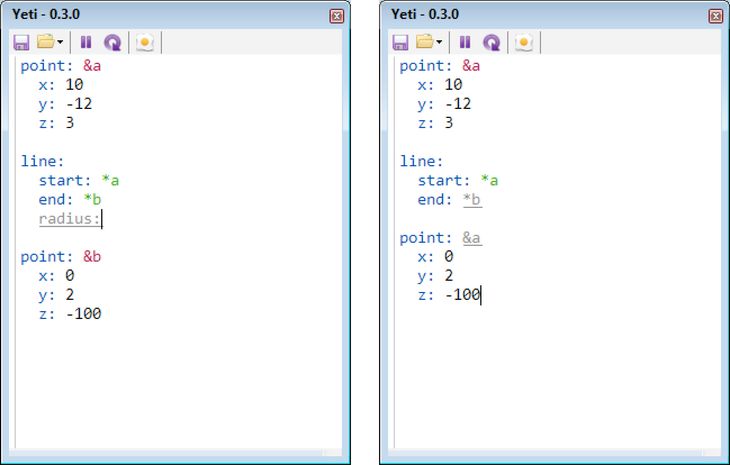The image size is (730, 465).
Task: Click the underlined 'radius:' text in left window
Action: click(70, 219)
